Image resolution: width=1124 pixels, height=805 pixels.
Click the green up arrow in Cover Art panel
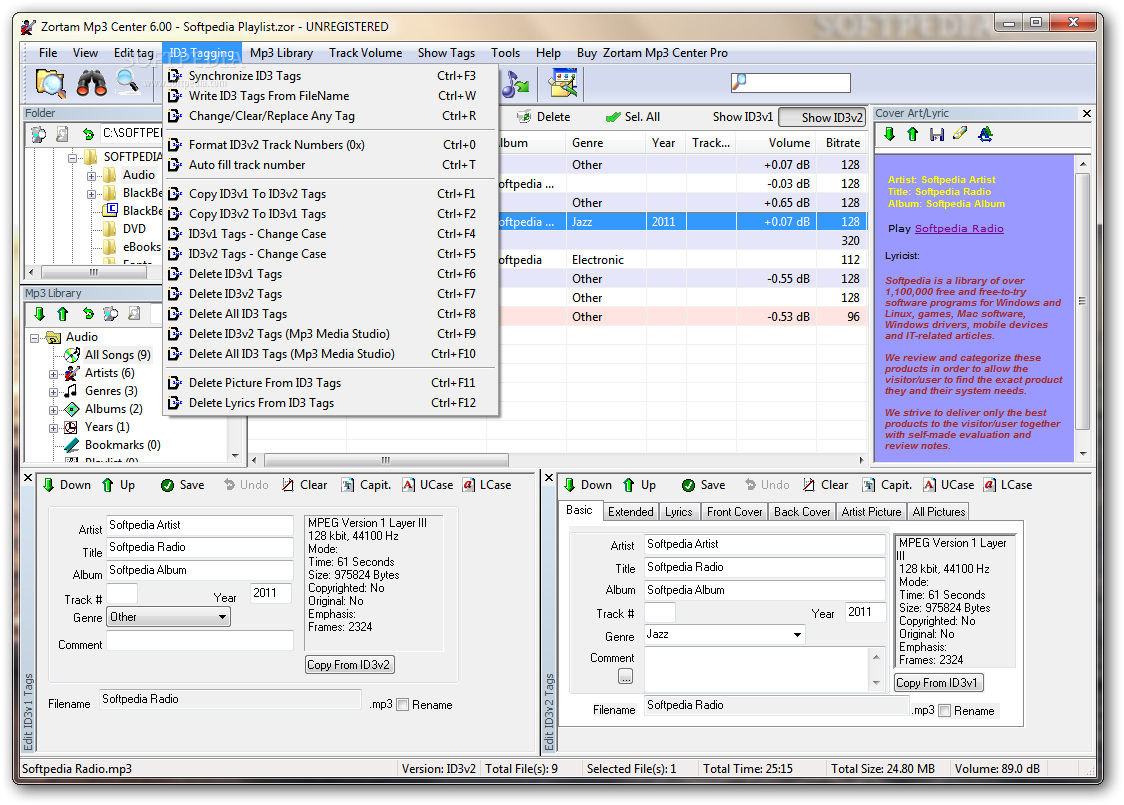point(913,134)
